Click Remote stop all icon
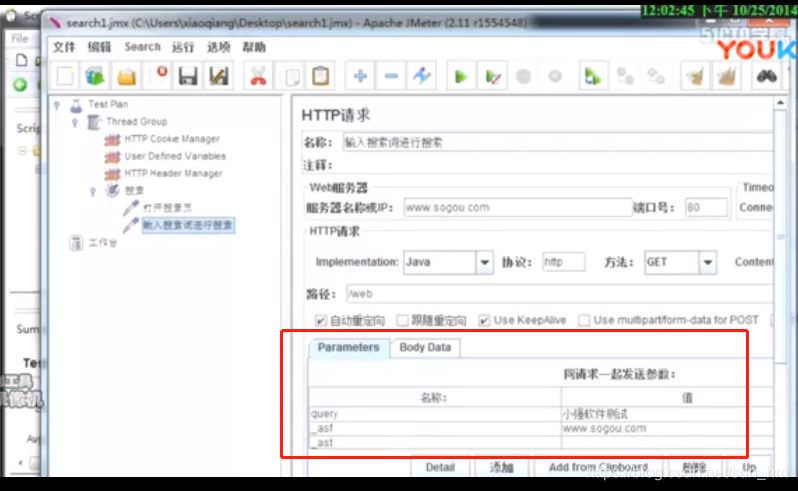 [x=625, y=76]
